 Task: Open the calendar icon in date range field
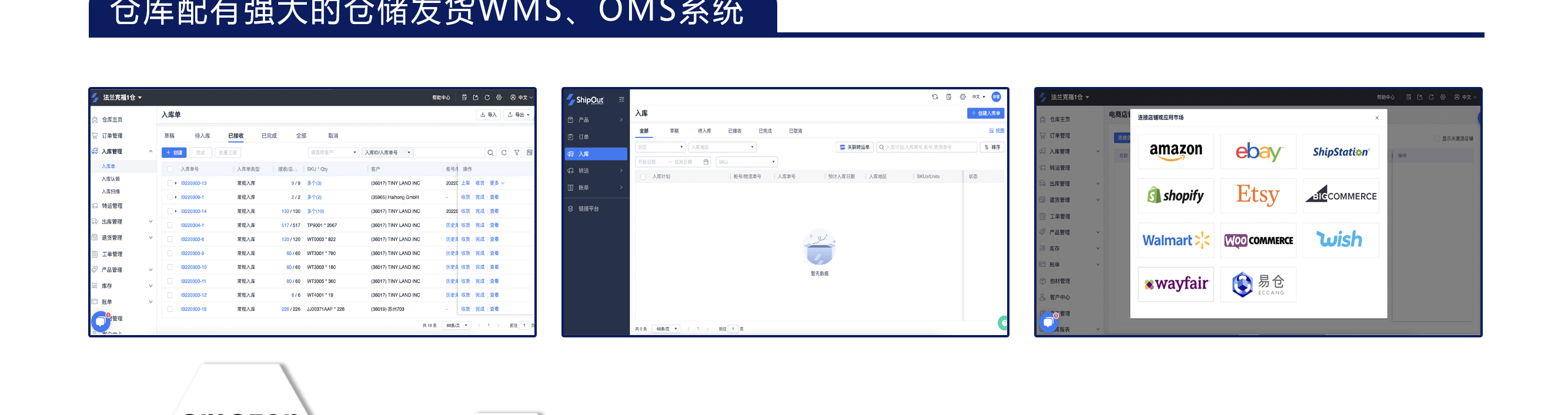706,162
